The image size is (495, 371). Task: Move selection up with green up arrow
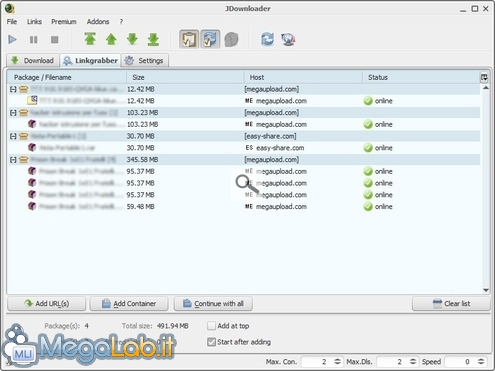point(111,39)
